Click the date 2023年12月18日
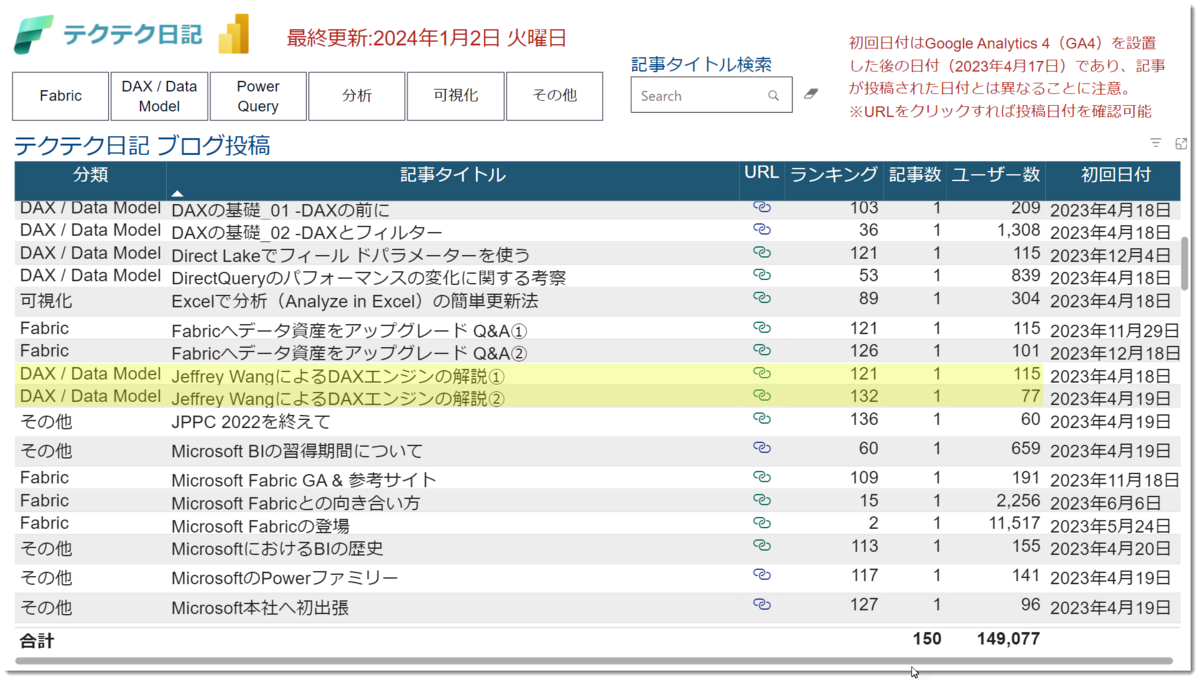1200x680 pixels. [x=1115, y=353]
